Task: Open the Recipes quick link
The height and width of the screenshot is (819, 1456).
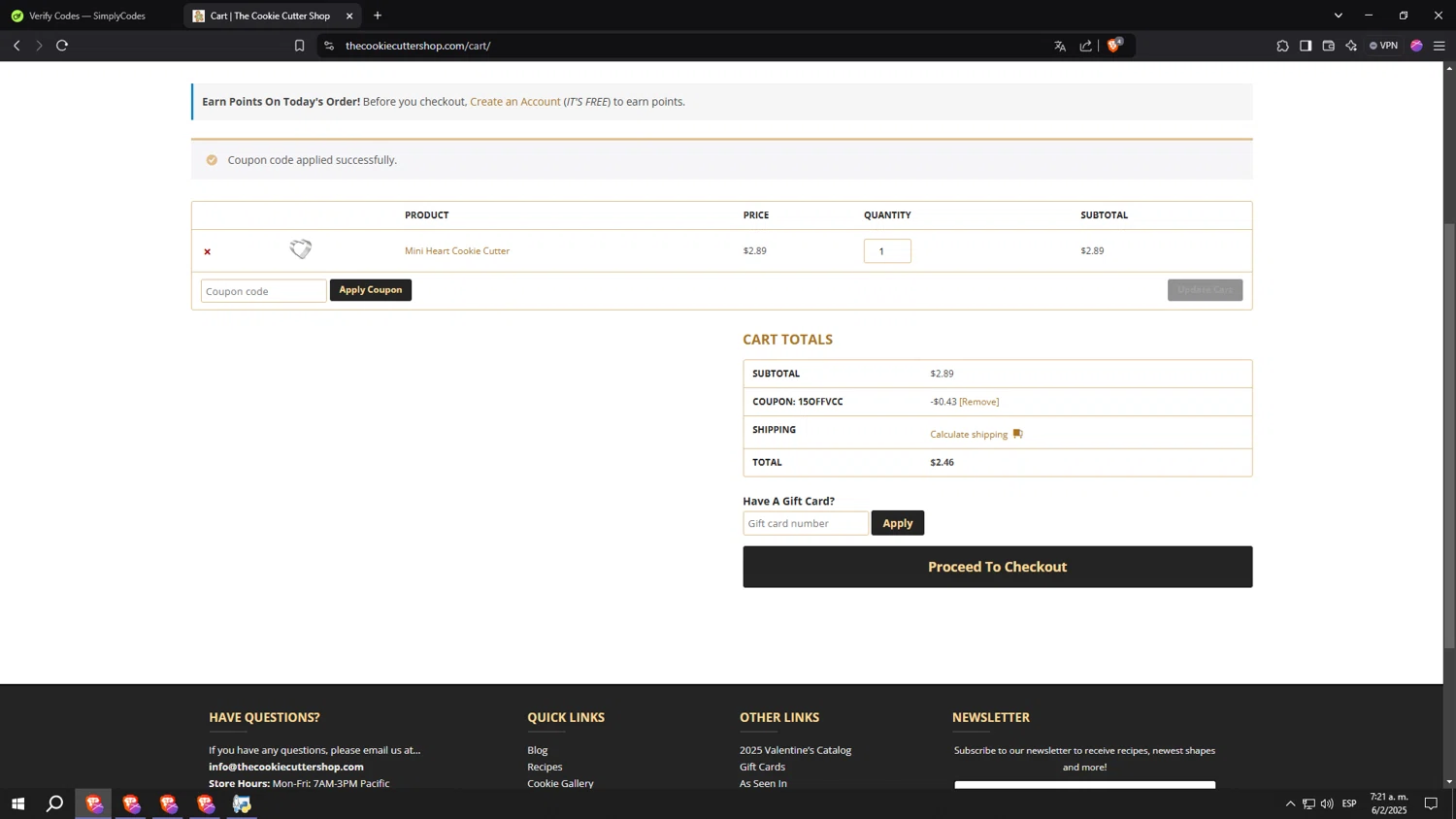Action: [545, 767]
